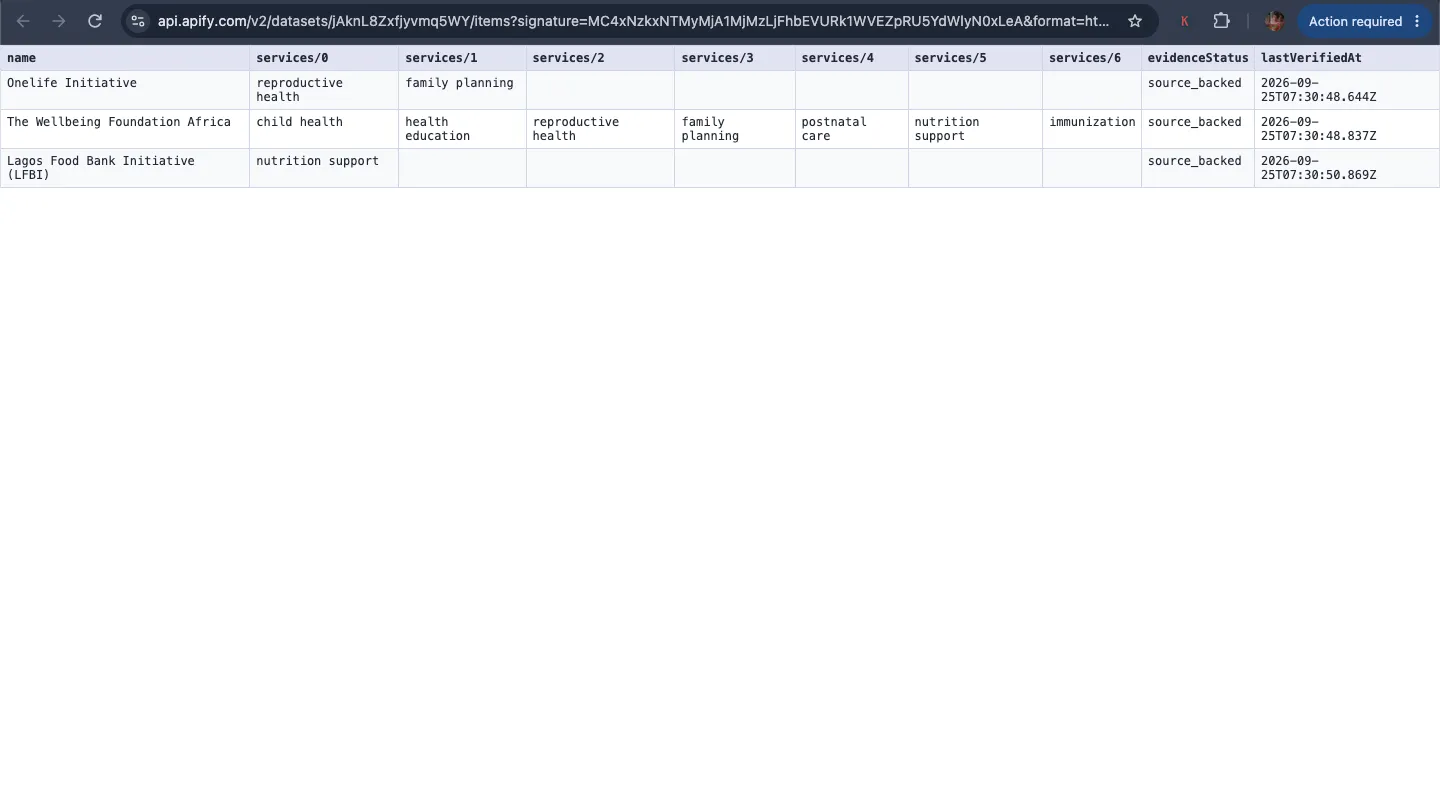Viewport: 1440px width, 789px height.
Task: Click Onelife's reproductive health cell
Action: (x=324, y=90)
